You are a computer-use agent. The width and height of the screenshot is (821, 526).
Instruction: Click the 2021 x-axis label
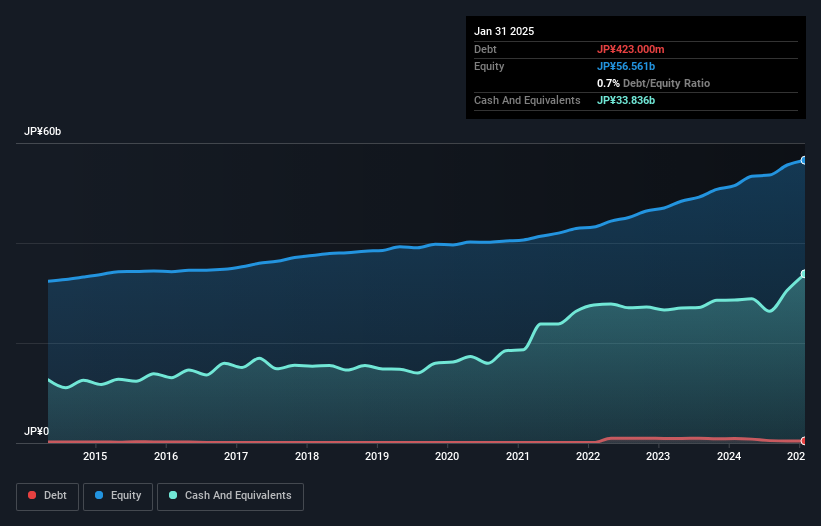point(518,456)
